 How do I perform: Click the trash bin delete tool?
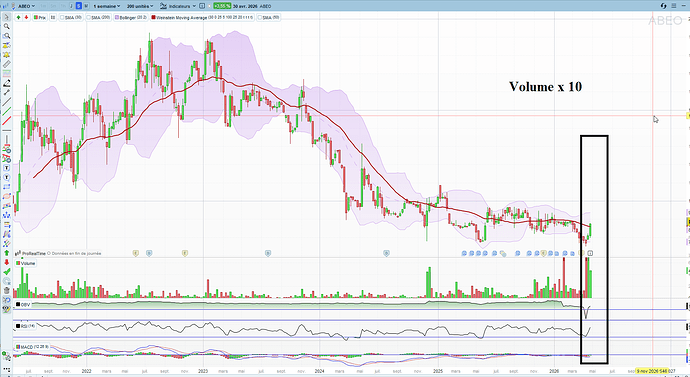coord(7,290)
